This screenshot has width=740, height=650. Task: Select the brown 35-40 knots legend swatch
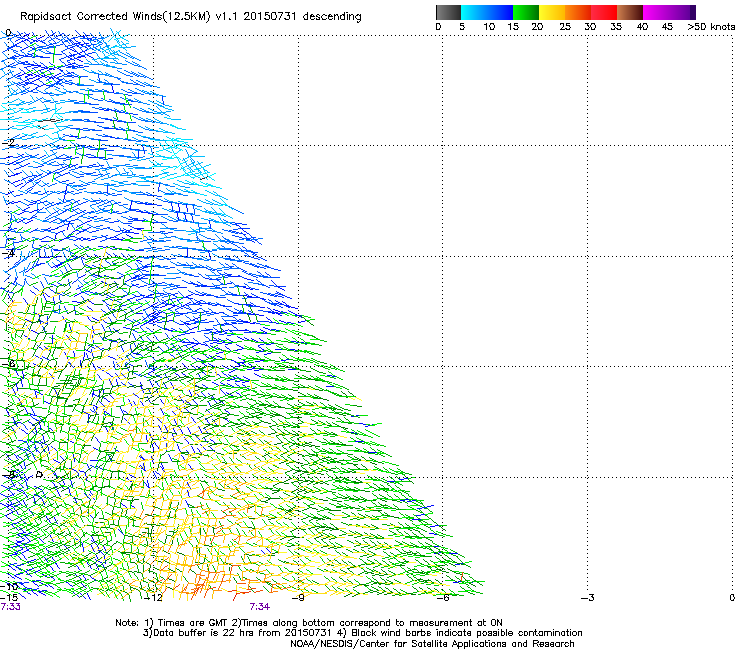630,12
